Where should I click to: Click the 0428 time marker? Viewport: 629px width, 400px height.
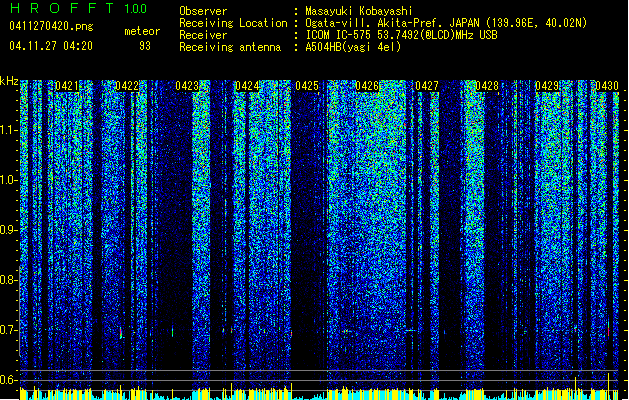click(487, 86)
